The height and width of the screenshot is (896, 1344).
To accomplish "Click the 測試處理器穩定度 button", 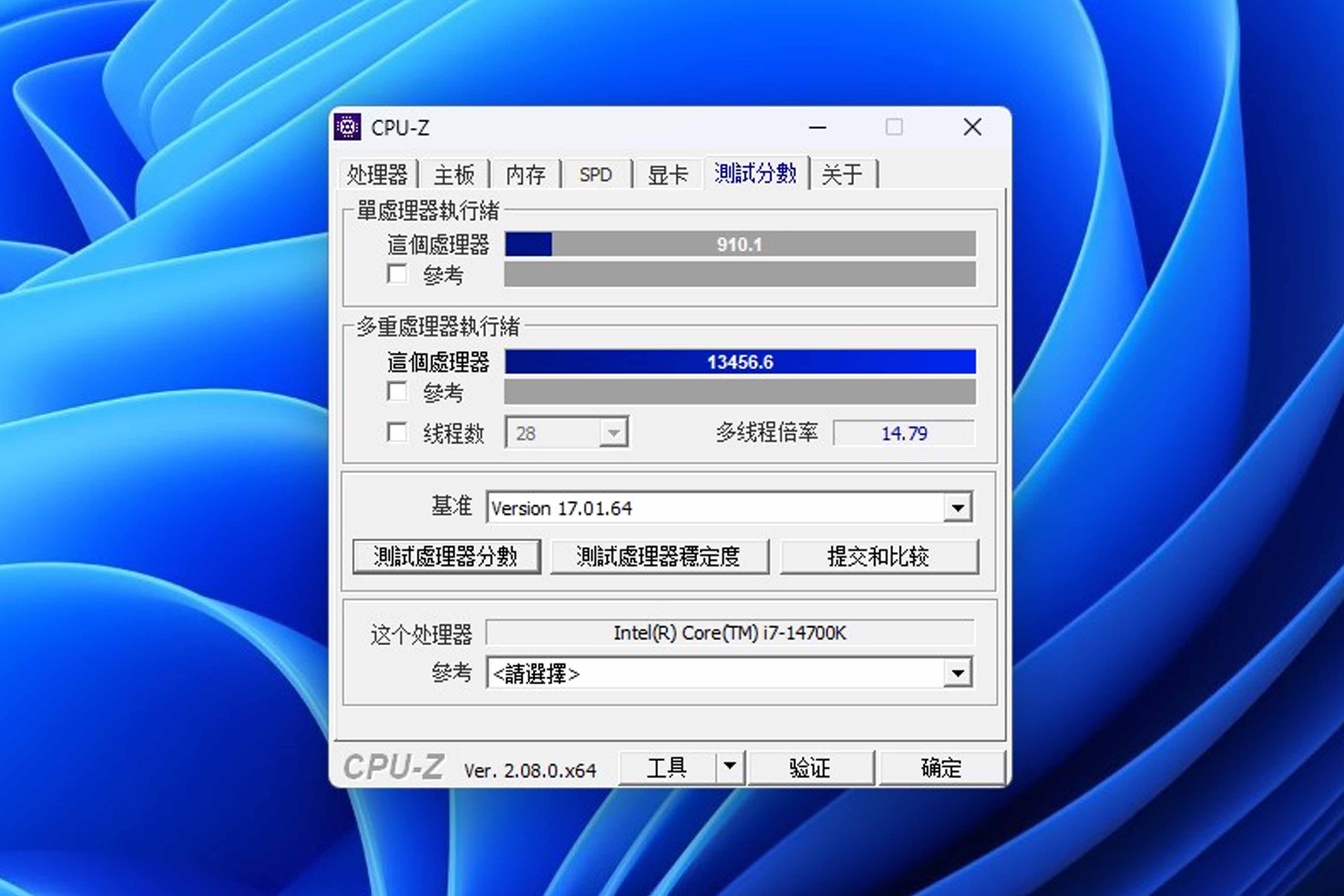I will [x=659, y=557].
